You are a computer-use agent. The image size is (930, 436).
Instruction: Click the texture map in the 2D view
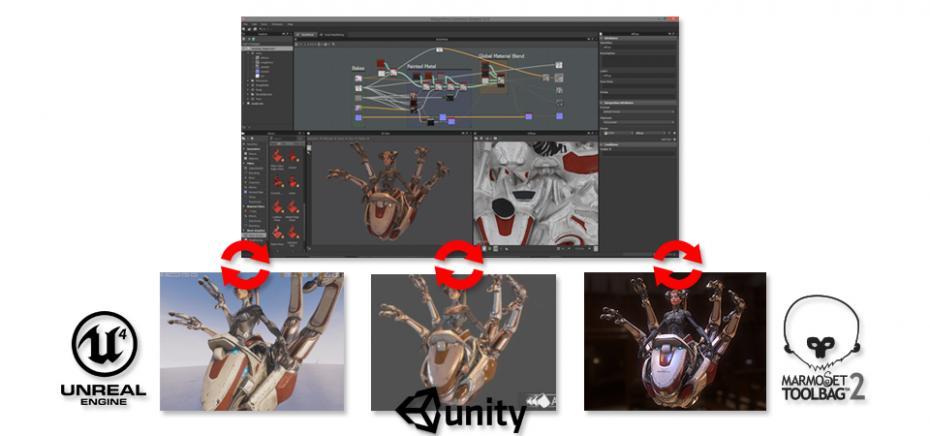coord(537,193)
